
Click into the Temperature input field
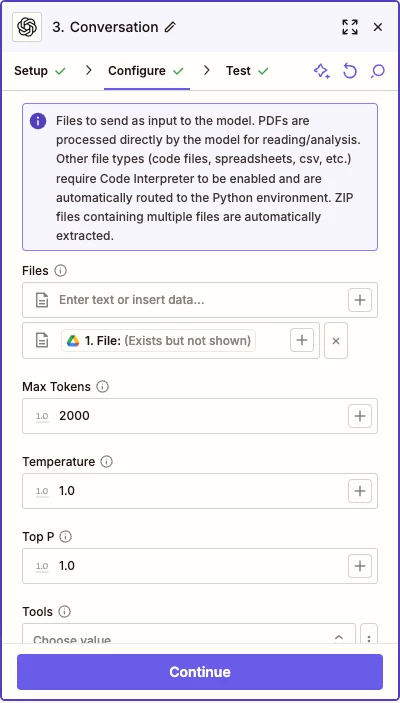200,491
